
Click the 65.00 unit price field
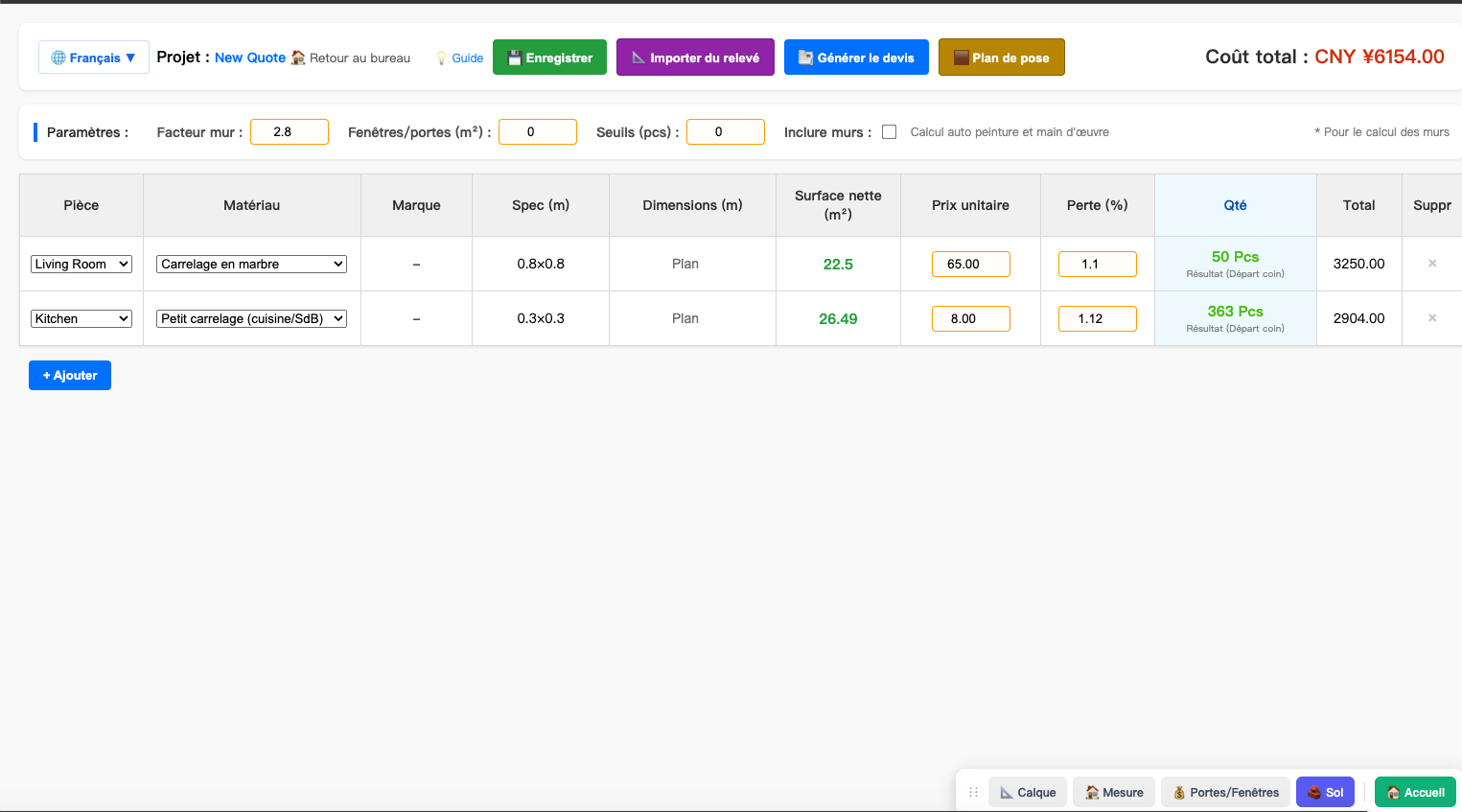tap(971, 264)
